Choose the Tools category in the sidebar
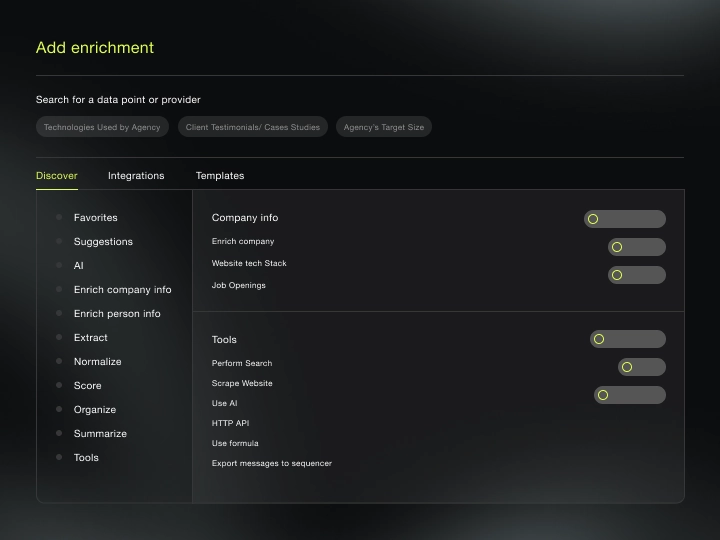Viewport: 720px width, 540px height. (86, 457)
